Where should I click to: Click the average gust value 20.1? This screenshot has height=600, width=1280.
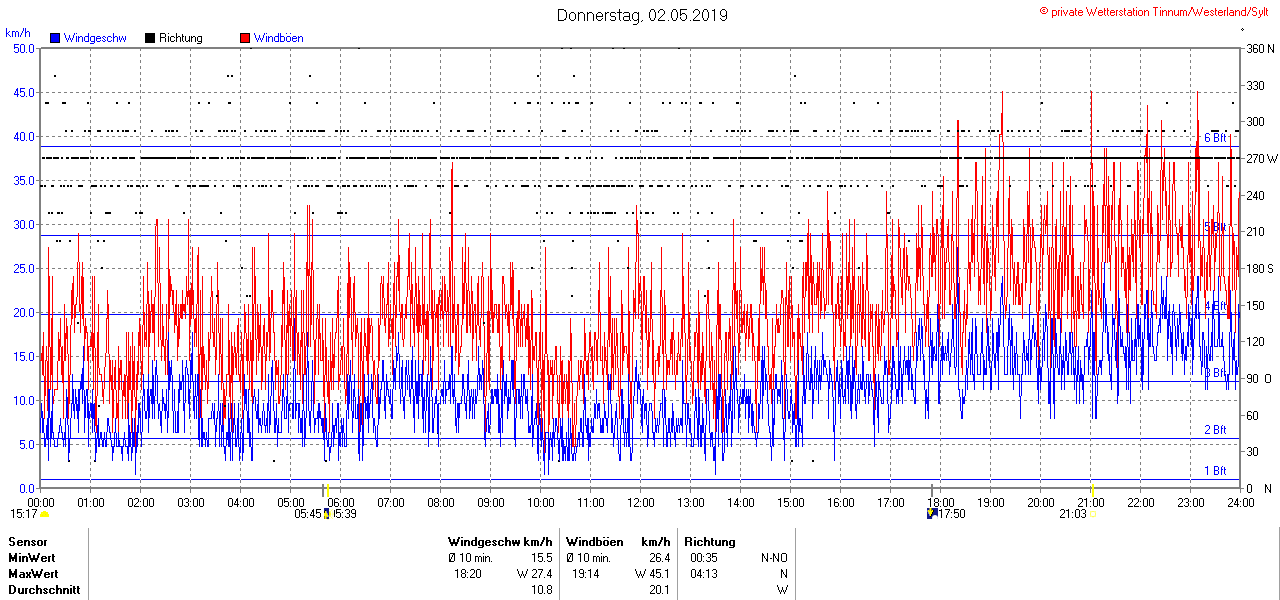point(659,590)
